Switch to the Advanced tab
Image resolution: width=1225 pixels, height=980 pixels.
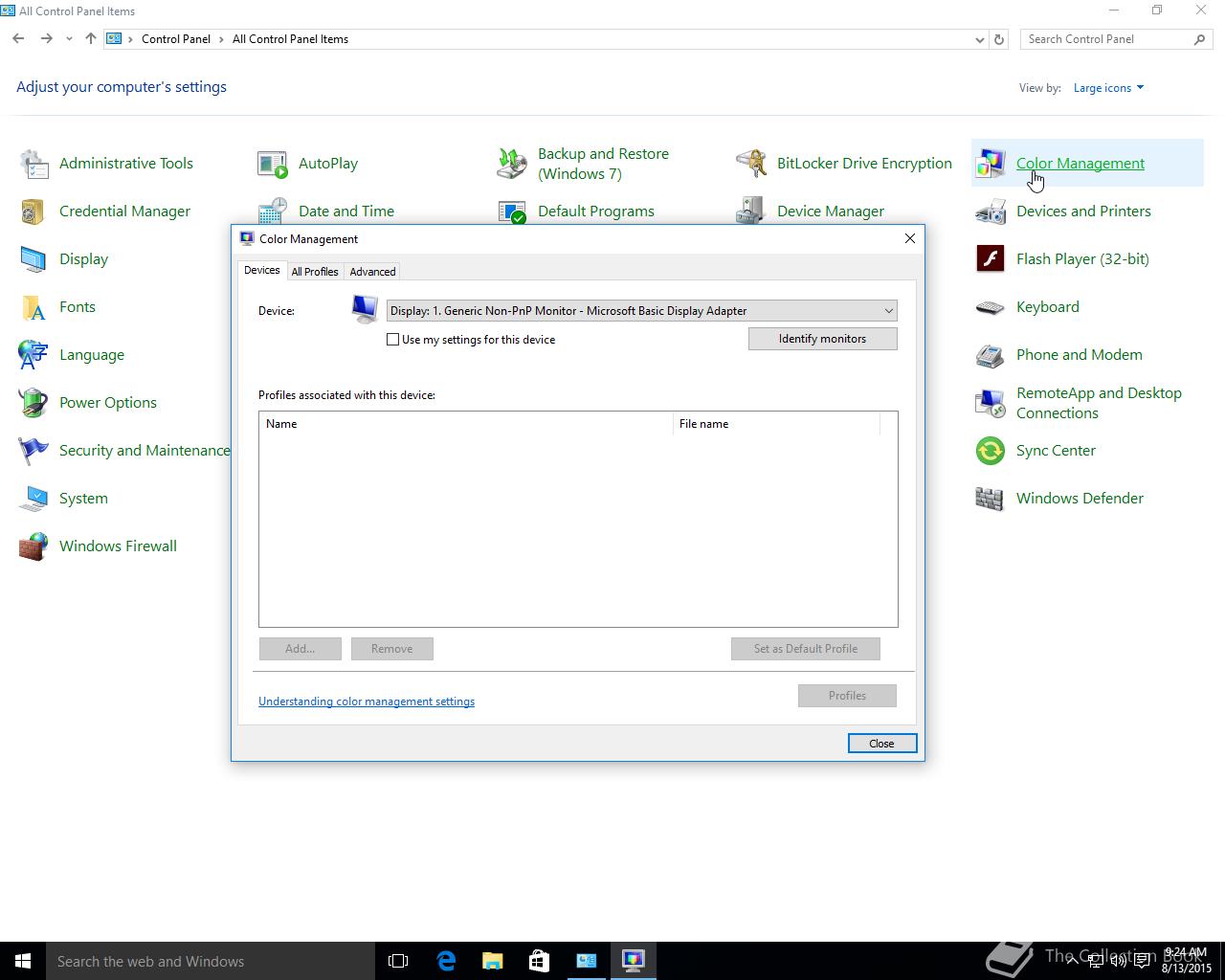coord(372,272)
